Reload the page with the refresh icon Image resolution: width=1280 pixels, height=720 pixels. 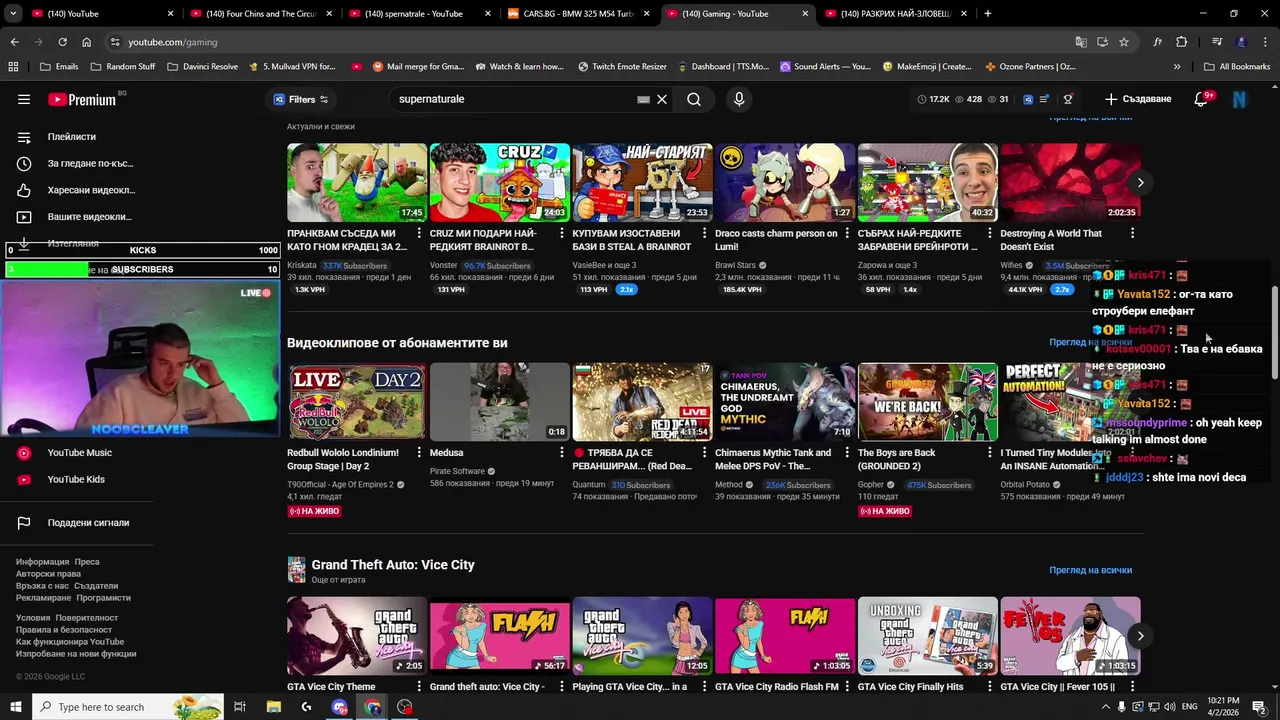coord(62,42)
